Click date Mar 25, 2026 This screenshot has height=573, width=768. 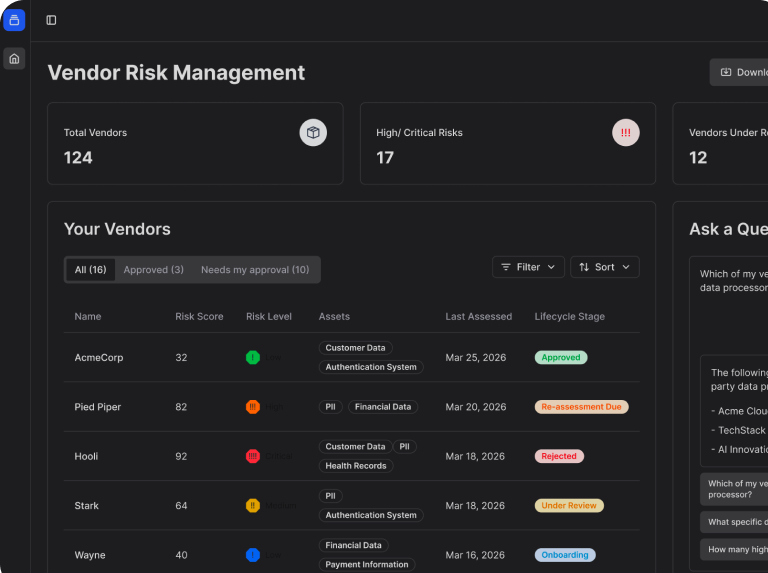pos(476,358)
